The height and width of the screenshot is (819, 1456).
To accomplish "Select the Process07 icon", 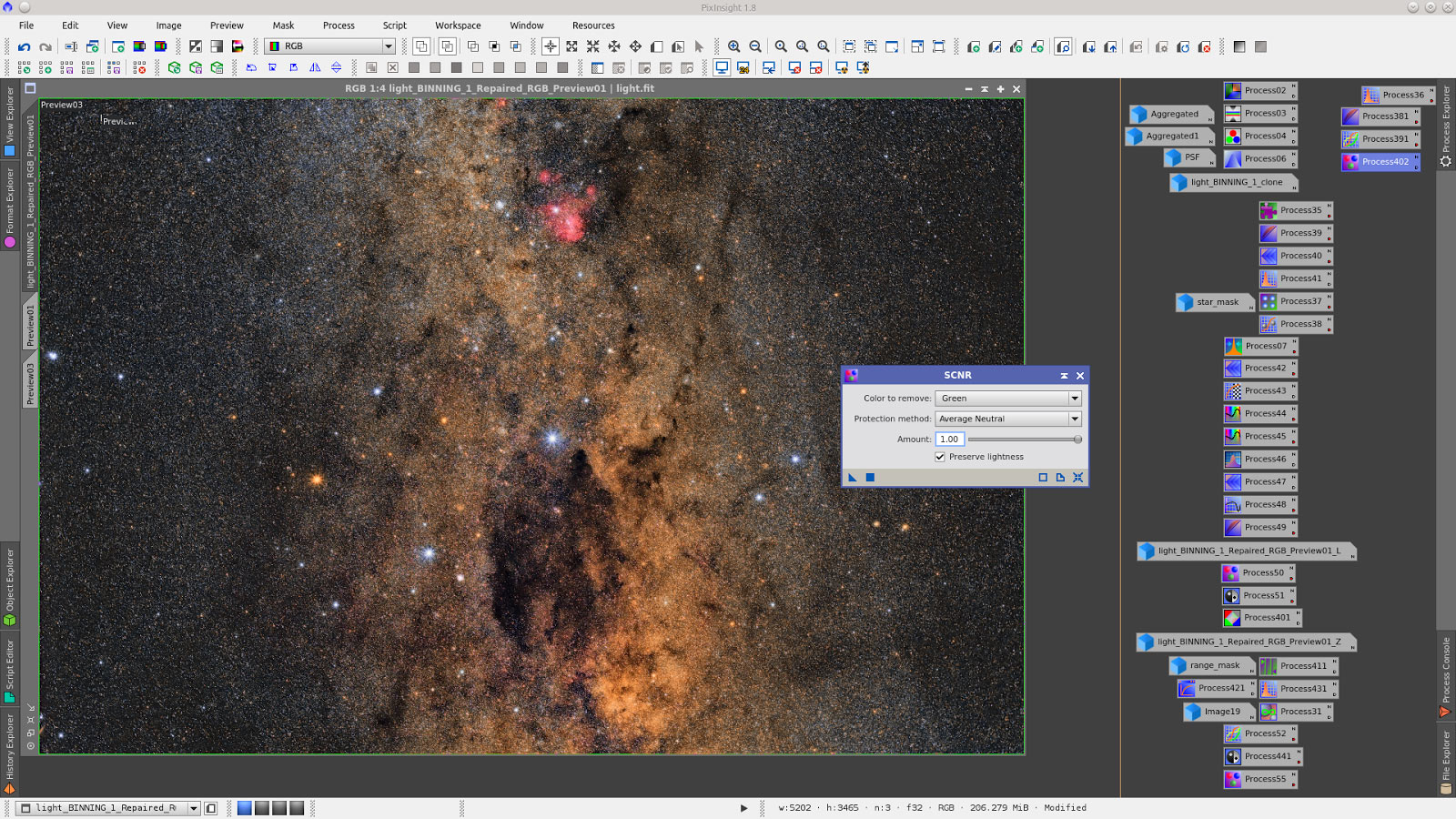I will click(1260, 347).
